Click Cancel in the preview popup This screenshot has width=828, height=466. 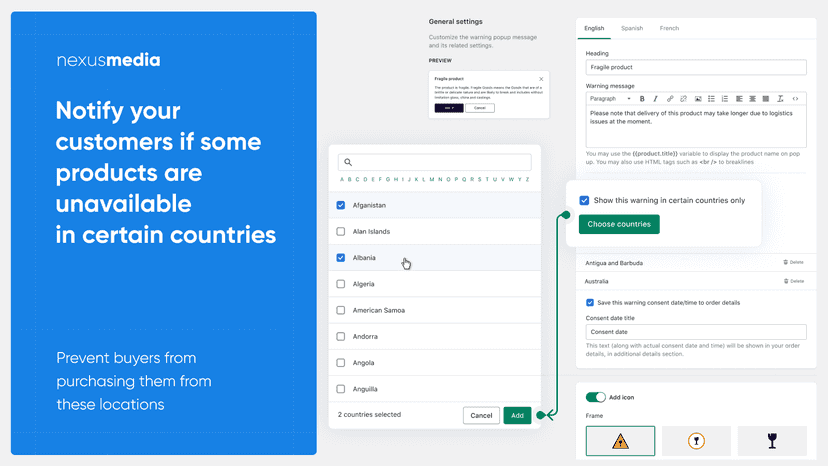click(479, 108)
